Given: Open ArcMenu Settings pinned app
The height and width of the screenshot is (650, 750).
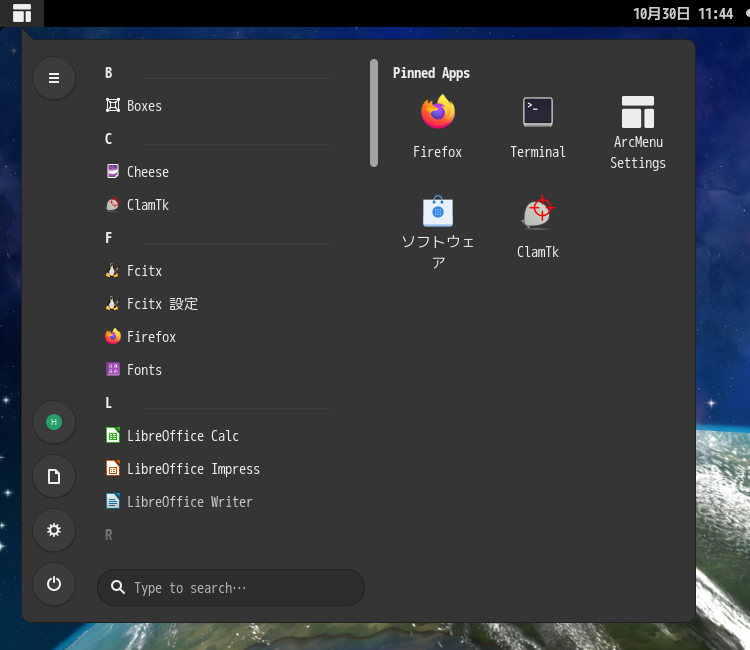Looking at the screenshot, I should [638, 132].
